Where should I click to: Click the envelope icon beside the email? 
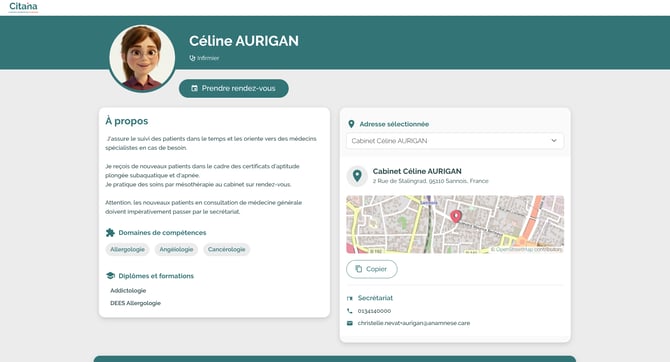(350, 324)
